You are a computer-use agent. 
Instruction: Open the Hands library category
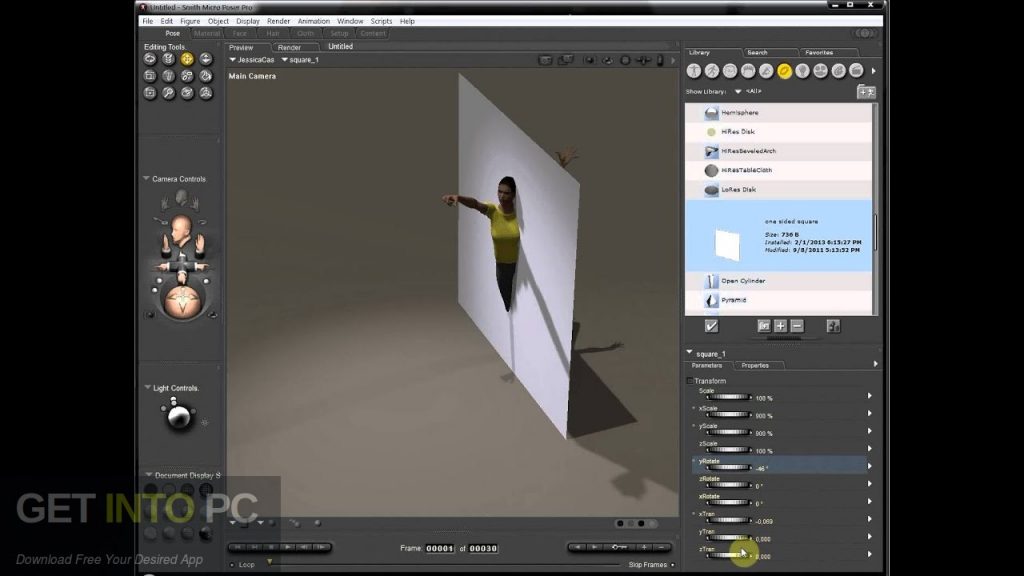(766, 71)
